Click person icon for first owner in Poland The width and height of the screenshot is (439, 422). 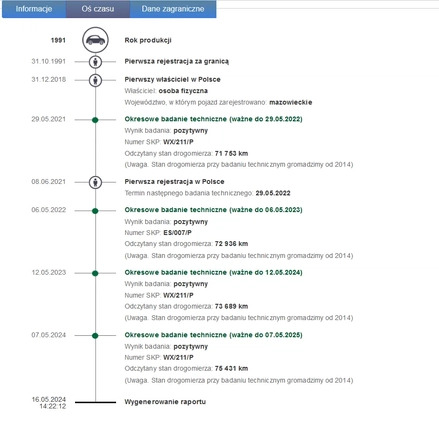(95, 80)
